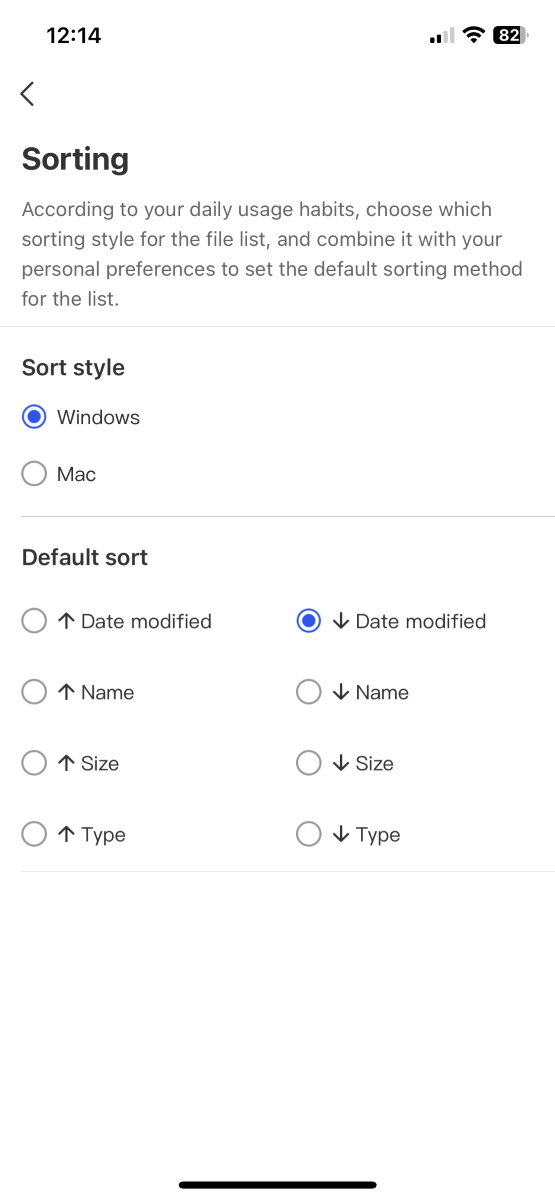Tap the up arrow beside Type
This screenshot has width=555, height=1200.
coord(66,834)
